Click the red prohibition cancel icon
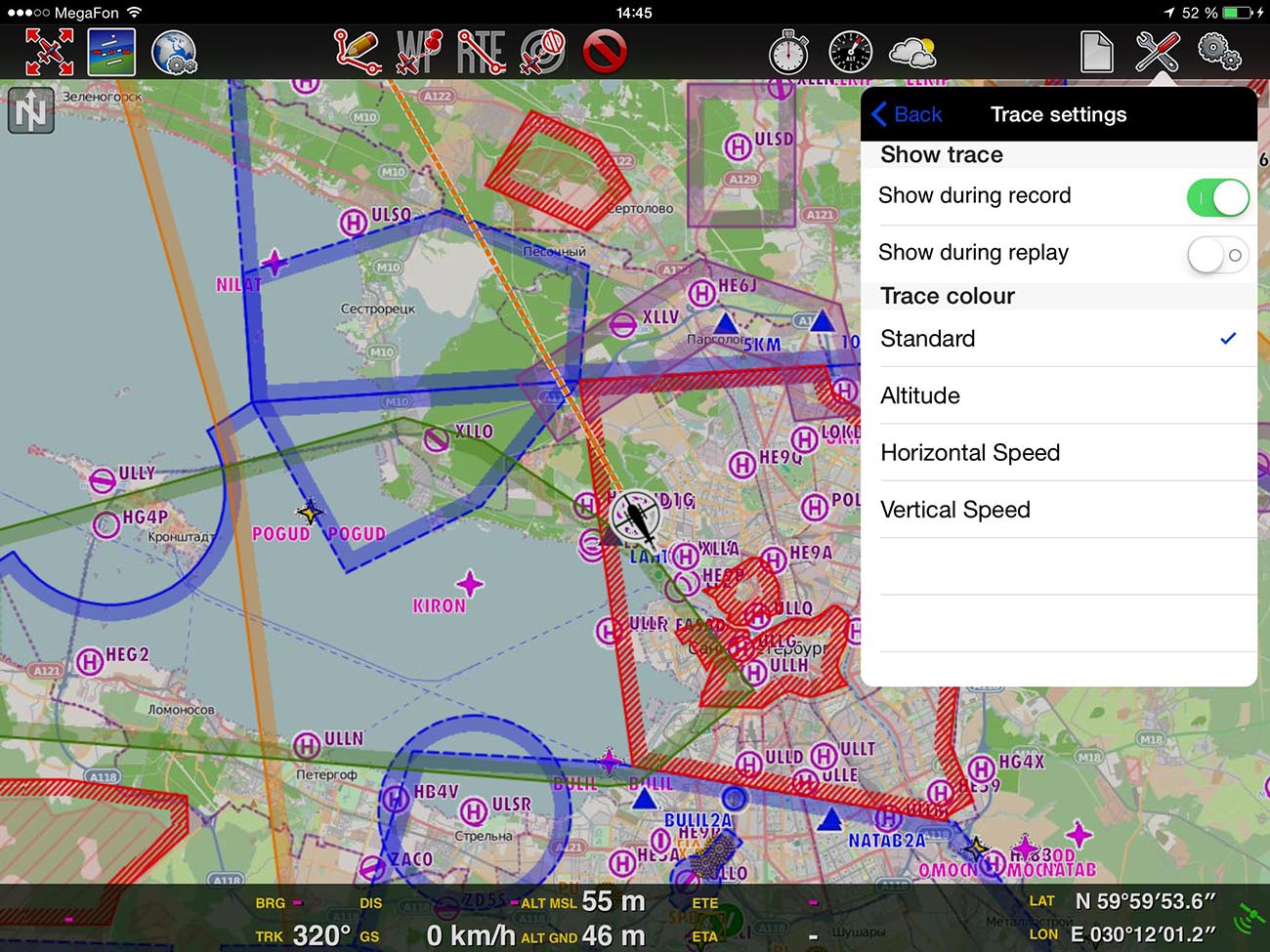1270x952 pixels. pyautogui.click(x=605, y=52)
